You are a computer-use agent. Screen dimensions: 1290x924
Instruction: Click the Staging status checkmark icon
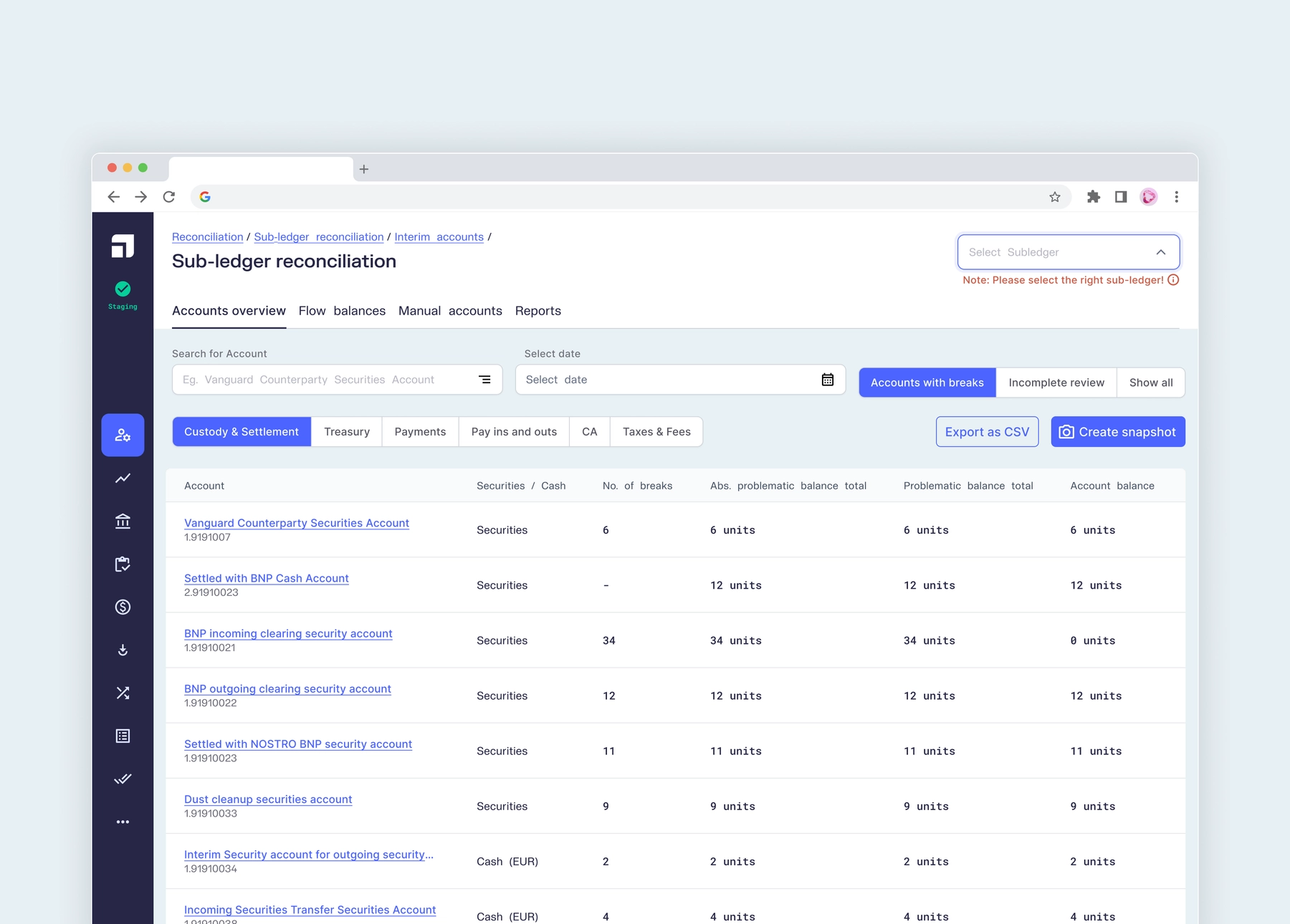coord(123,289)
